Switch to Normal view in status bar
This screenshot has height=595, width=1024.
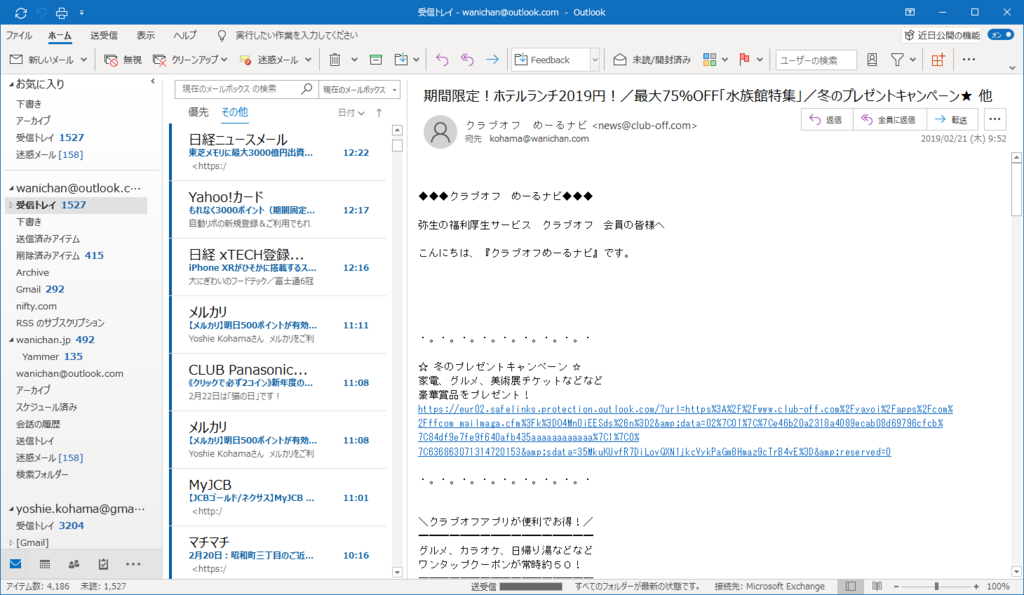pos(850,586)
